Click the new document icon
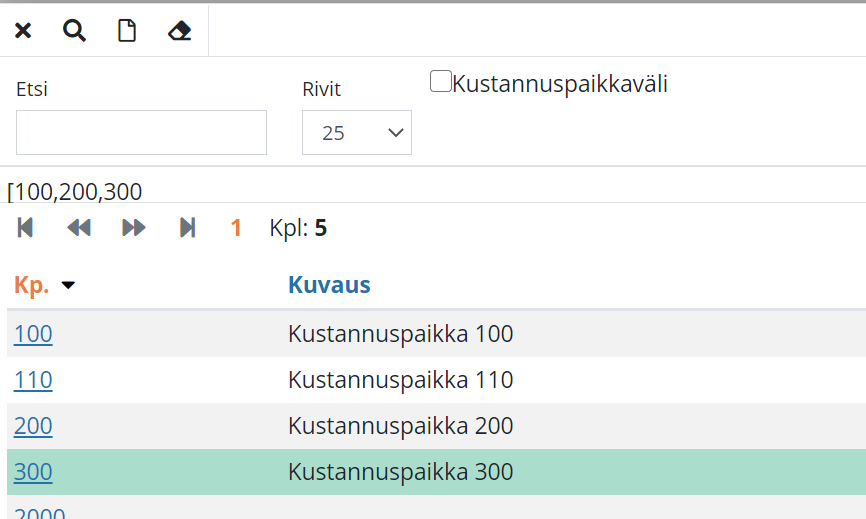This screenshot has width=866, height=519. pyautogui.click(x=127, y=31)
